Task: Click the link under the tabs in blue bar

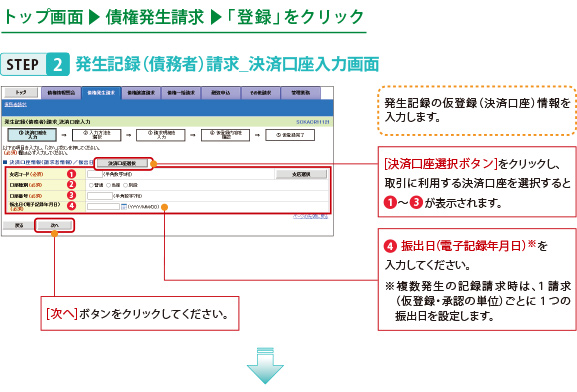Action: tap(15, 105)
